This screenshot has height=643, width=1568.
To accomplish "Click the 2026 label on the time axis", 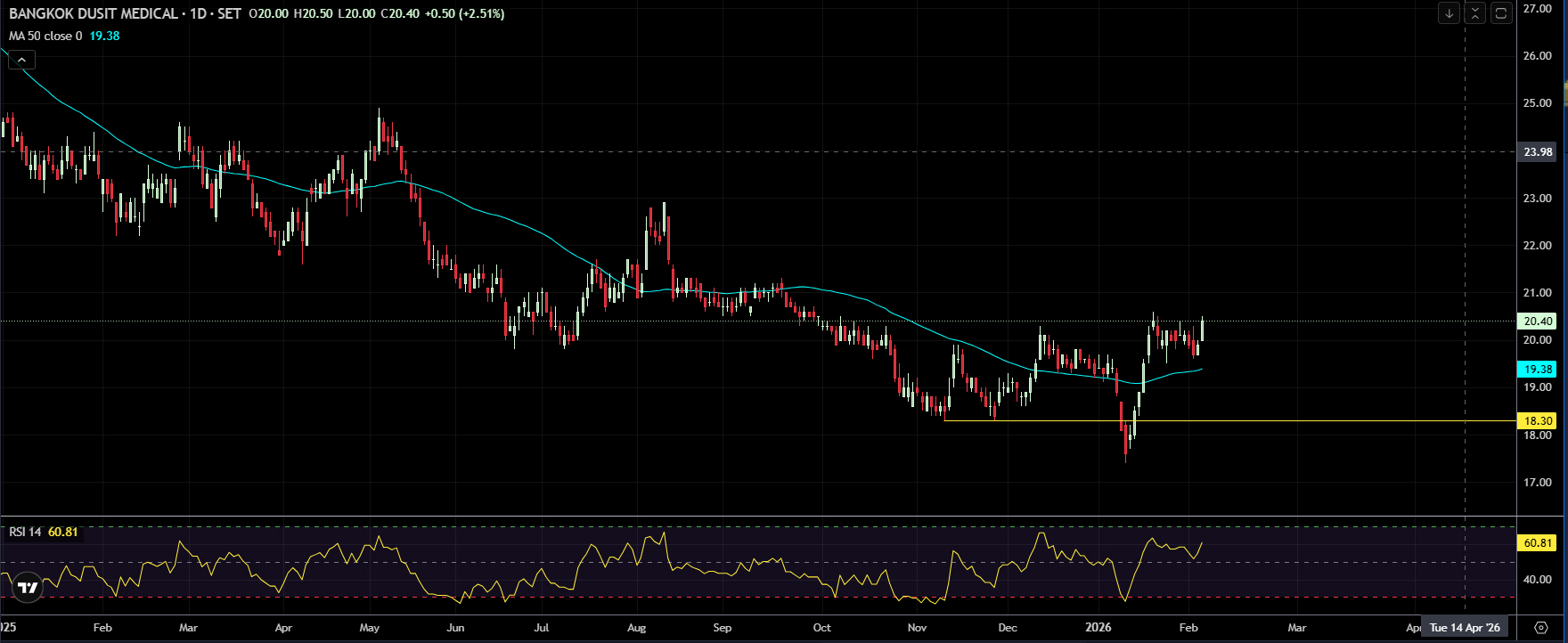I will click(x=1098, y=628).
